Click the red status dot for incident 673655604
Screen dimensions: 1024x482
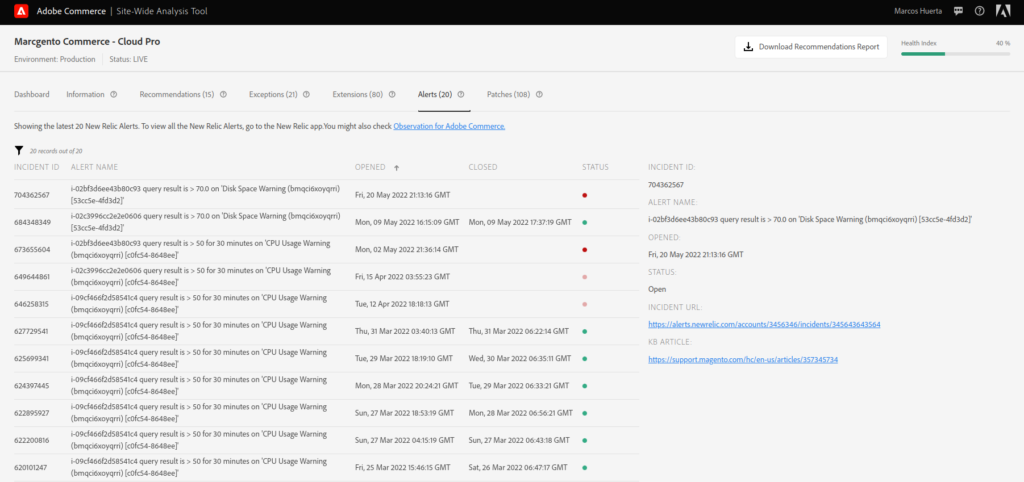tap(584, 249)
